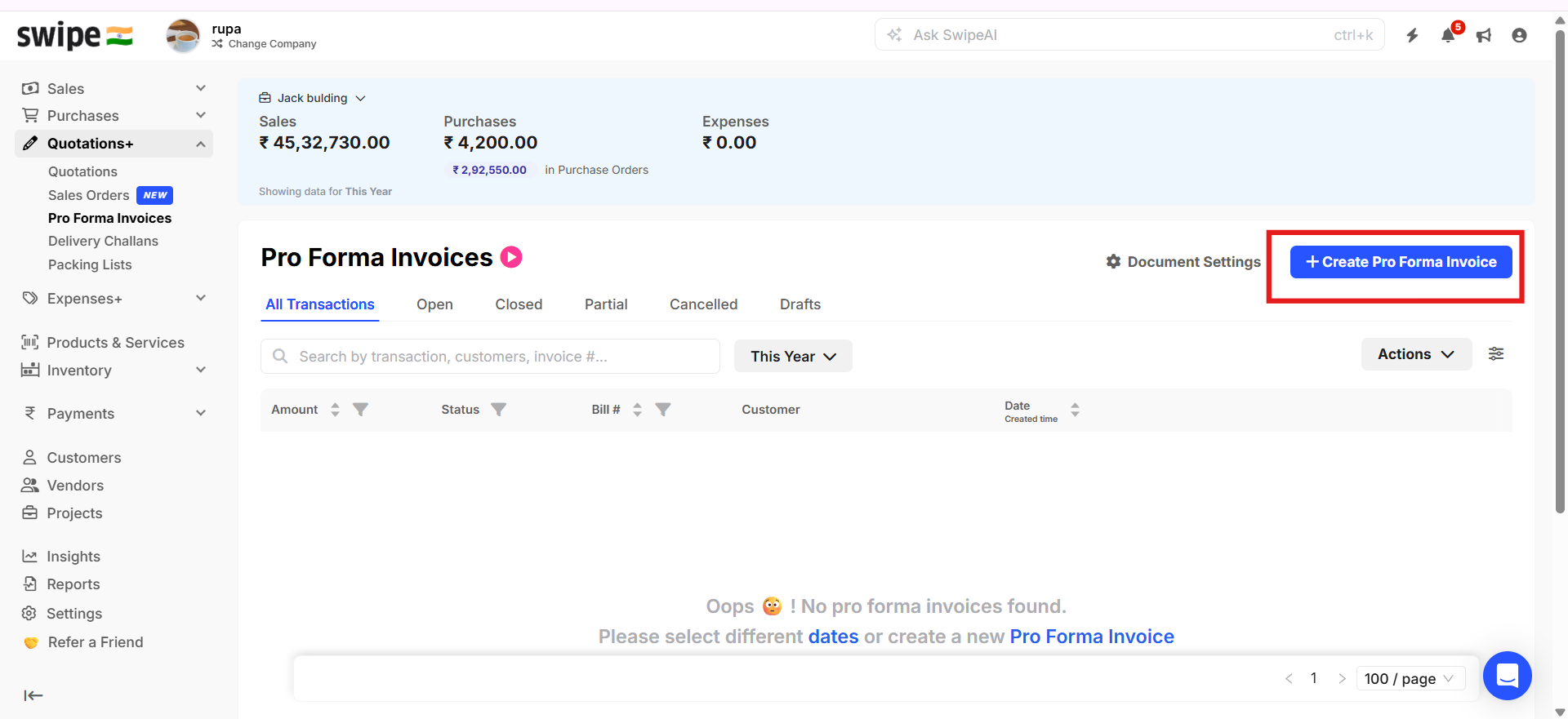Click the dates link in empty message

(833, 637)
